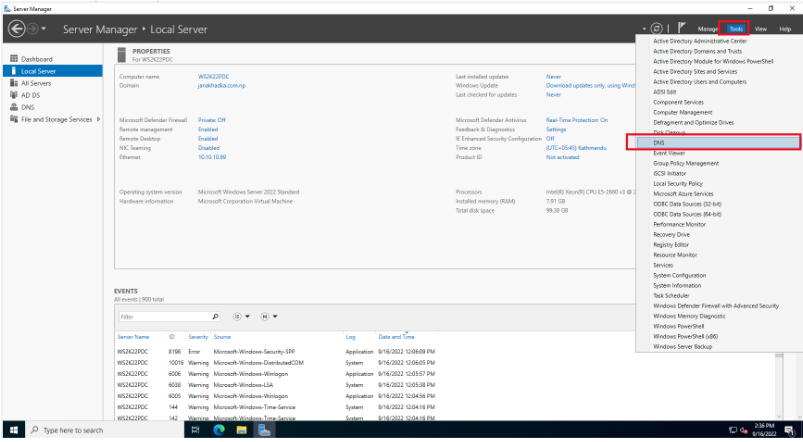Open the notifications flag icon
Image resolution: width=803 pixels, height=442 pixels.
tap(682, 29)
